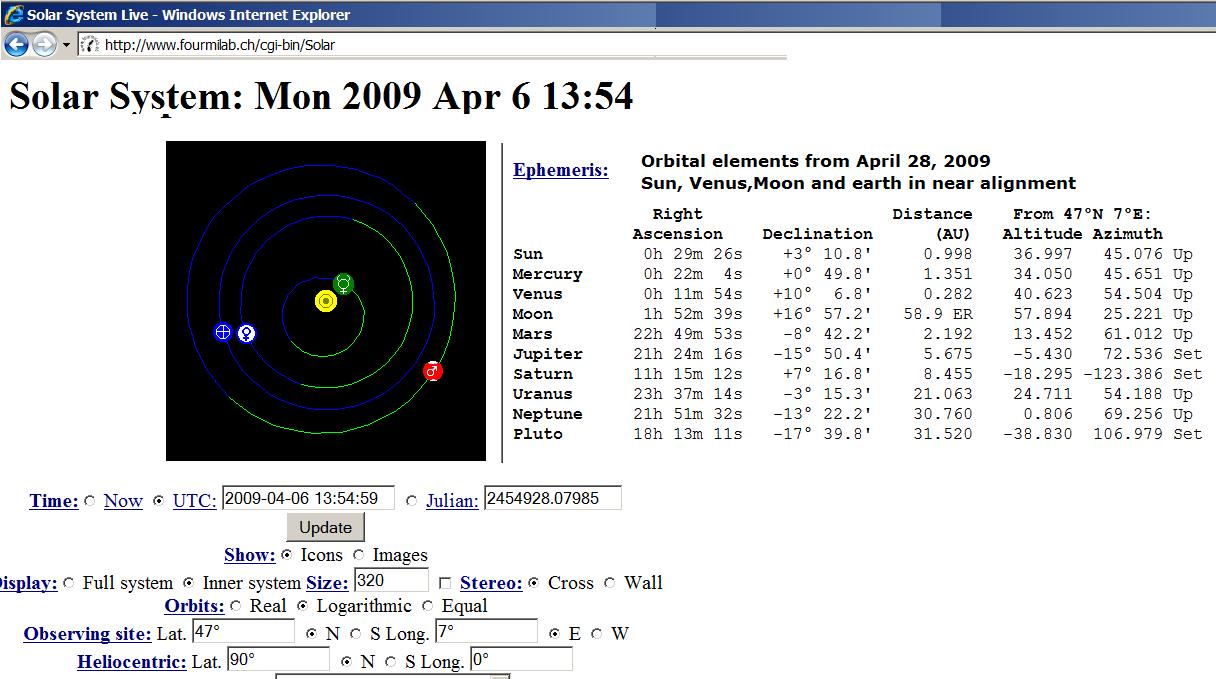Click the Jupiter row label
Image resolution: width=1216 pixels, height=679 pixels.
[x=547, y=354]
